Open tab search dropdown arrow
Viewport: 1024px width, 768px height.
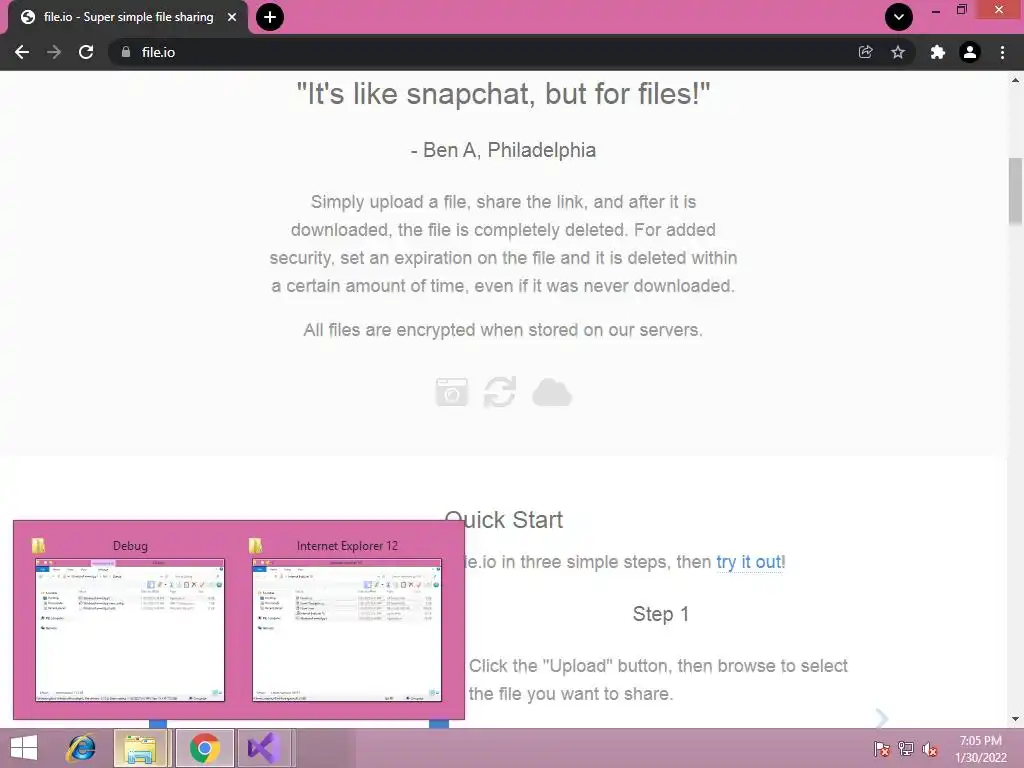[x=899, y=17]
